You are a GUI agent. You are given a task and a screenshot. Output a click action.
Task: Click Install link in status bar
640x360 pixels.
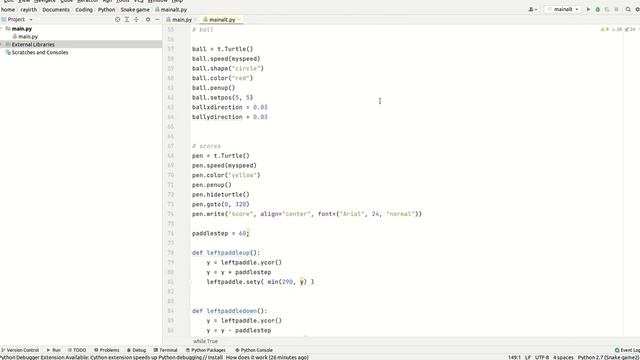coord(215,357)
